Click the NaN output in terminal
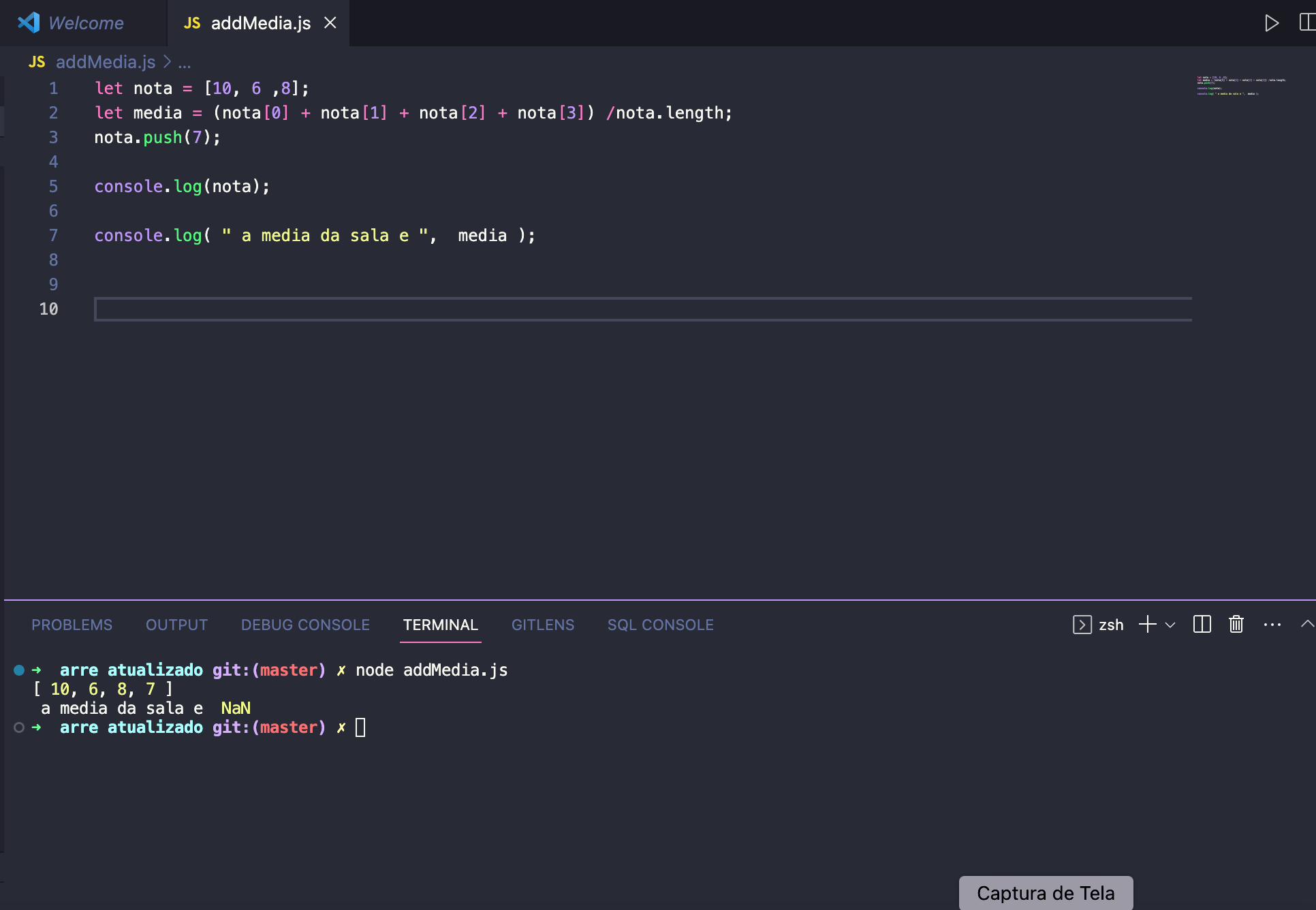Screen dimensions: 1316x910 click(236, 708)
